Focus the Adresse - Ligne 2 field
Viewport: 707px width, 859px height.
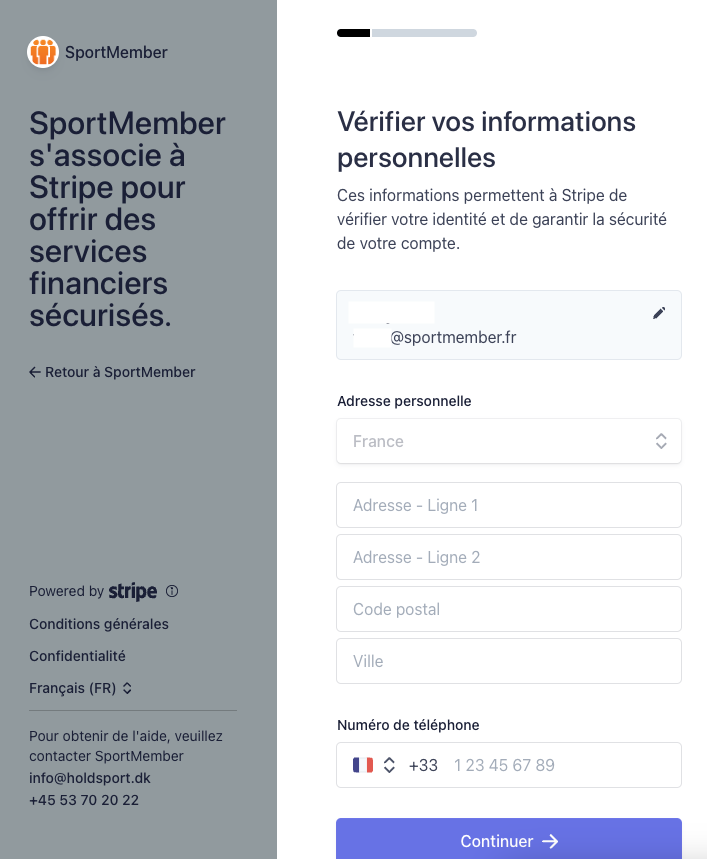tap(509, 557)
